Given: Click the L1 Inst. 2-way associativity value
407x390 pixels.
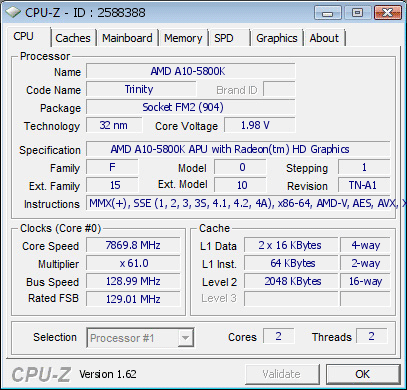Looking at the screenshot, I should (365, 263).
